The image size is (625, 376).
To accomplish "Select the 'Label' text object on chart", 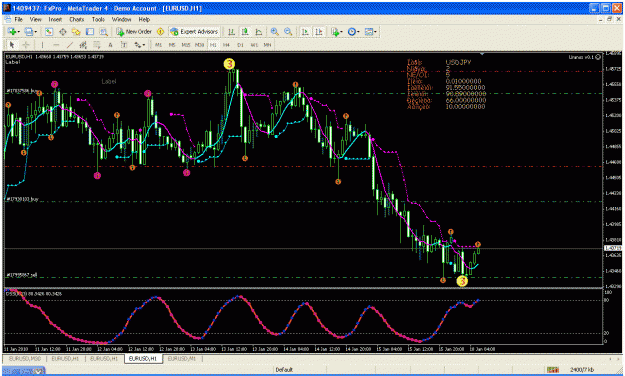I will 109,81.
